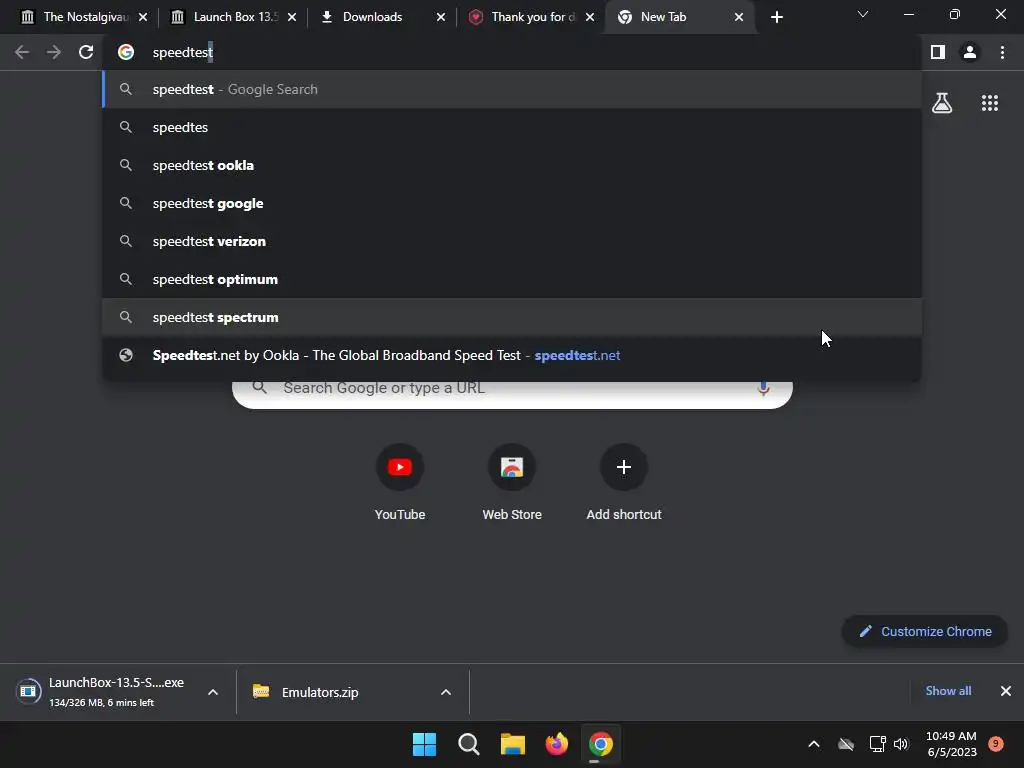
Task: Select the speedtest spectrum suggestion
Action: pyautogui.click(x=512, y=317)
